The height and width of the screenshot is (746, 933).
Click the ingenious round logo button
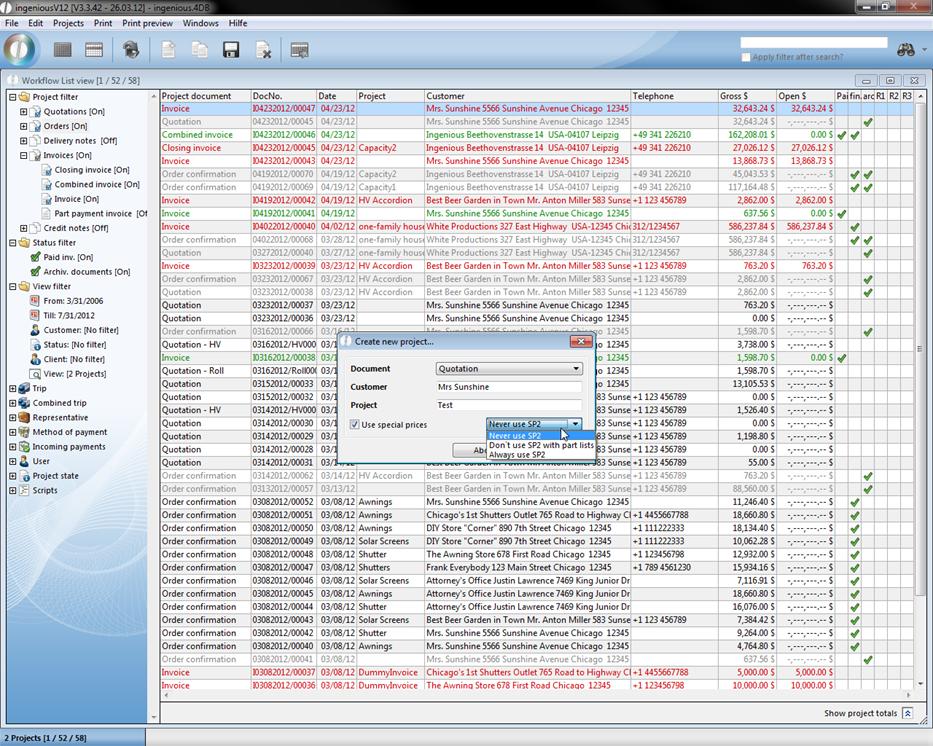[x=20, y=49]
